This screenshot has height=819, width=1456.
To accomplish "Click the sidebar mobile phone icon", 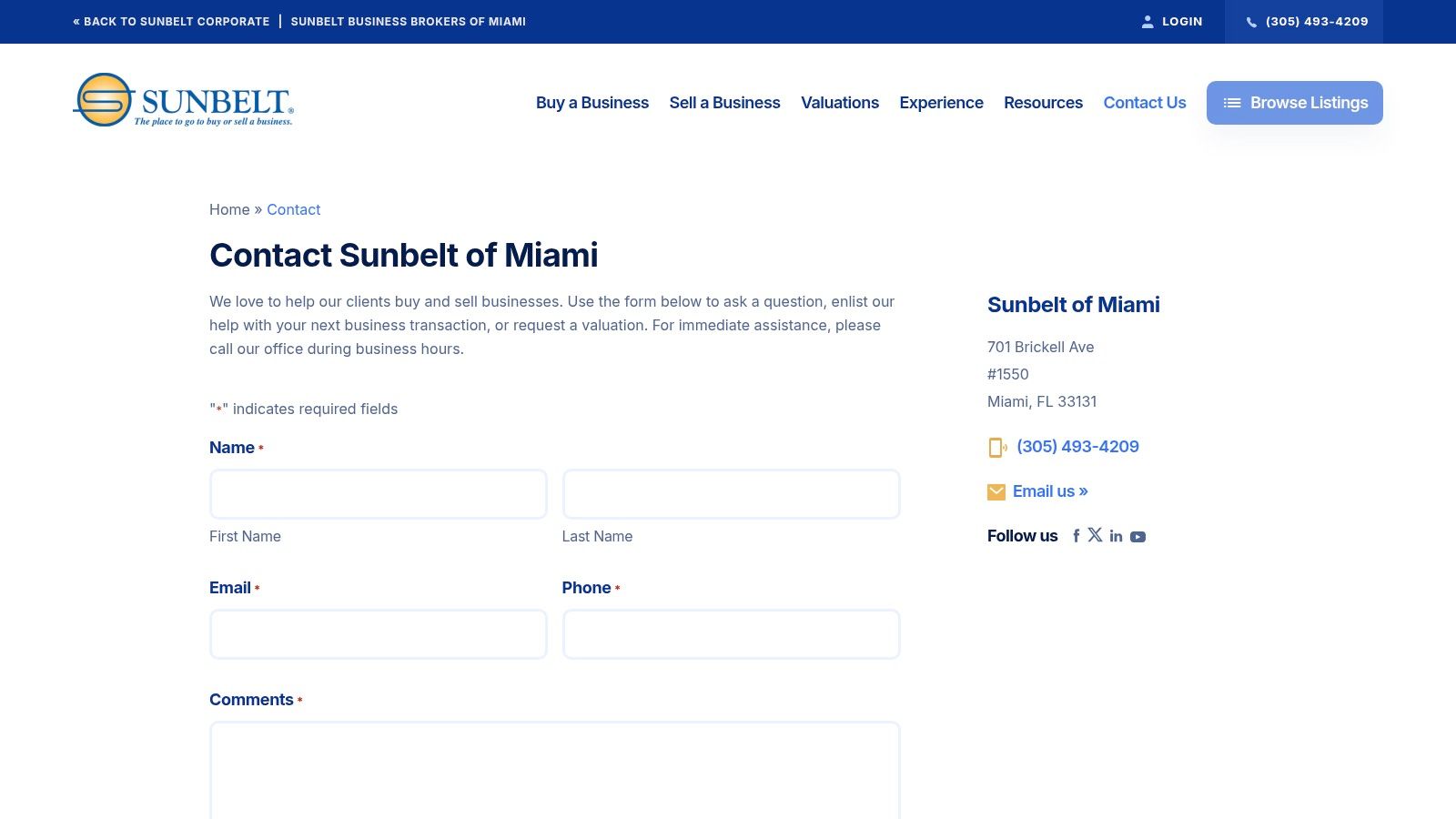I will click(x=997, y=447).
